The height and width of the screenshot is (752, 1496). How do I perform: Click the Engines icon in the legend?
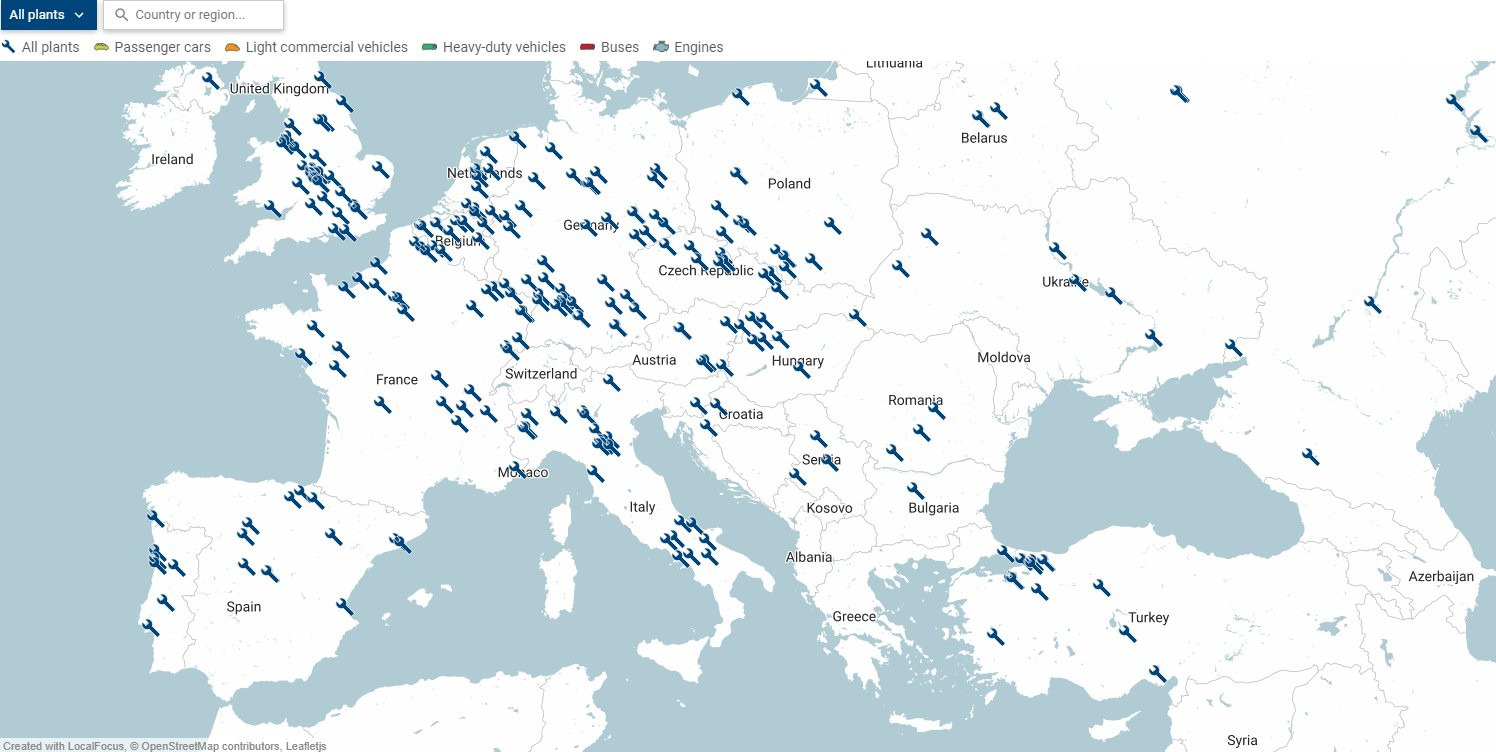click(x=660, y=46)
